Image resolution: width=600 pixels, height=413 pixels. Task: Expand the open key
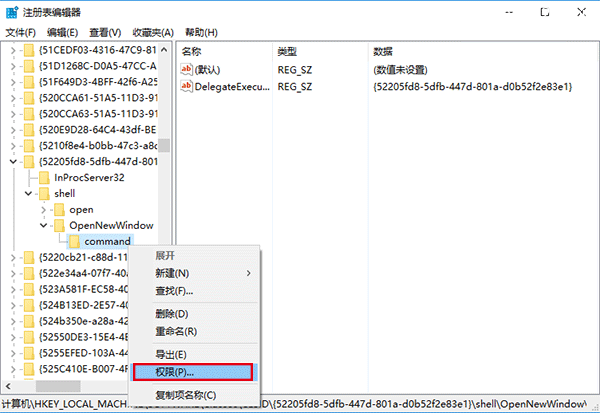[43, 210]
